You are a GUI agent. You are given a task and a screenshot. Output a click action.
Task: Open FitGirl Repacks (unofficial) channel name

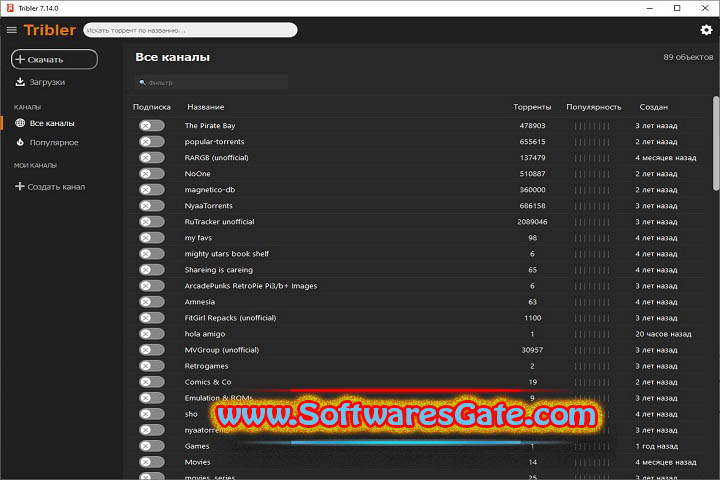click(x=231, y=318)
